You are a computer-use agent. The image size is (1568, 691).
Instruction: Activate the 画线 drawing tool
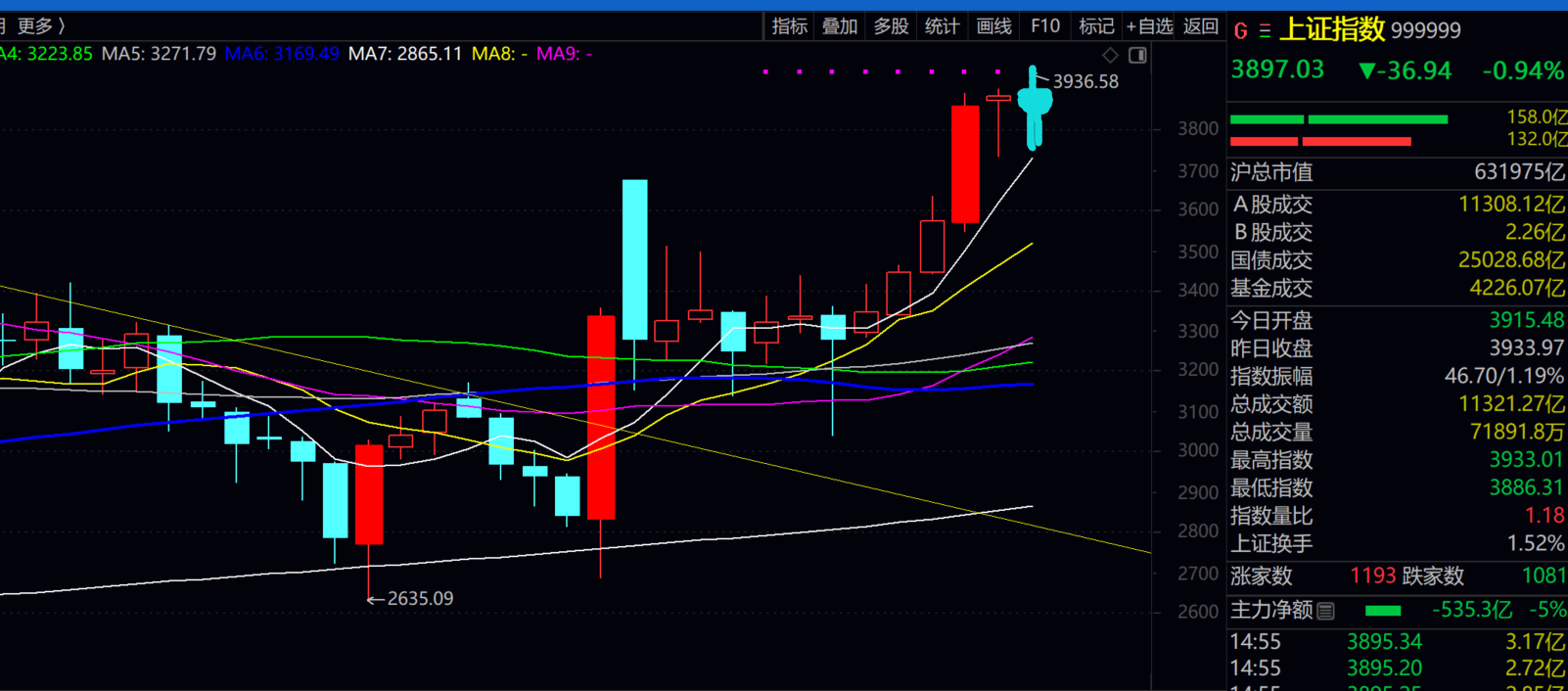tap(993, 26)
